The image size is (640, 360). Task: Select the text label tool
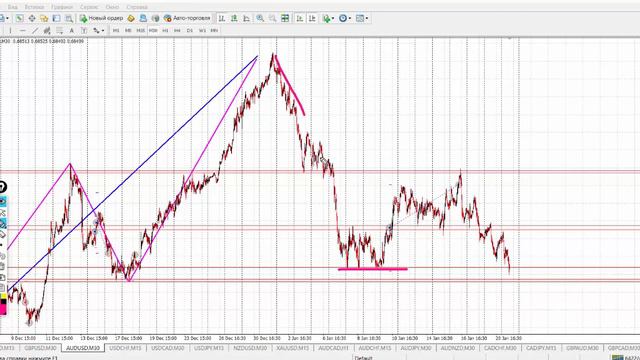(84, 30)
